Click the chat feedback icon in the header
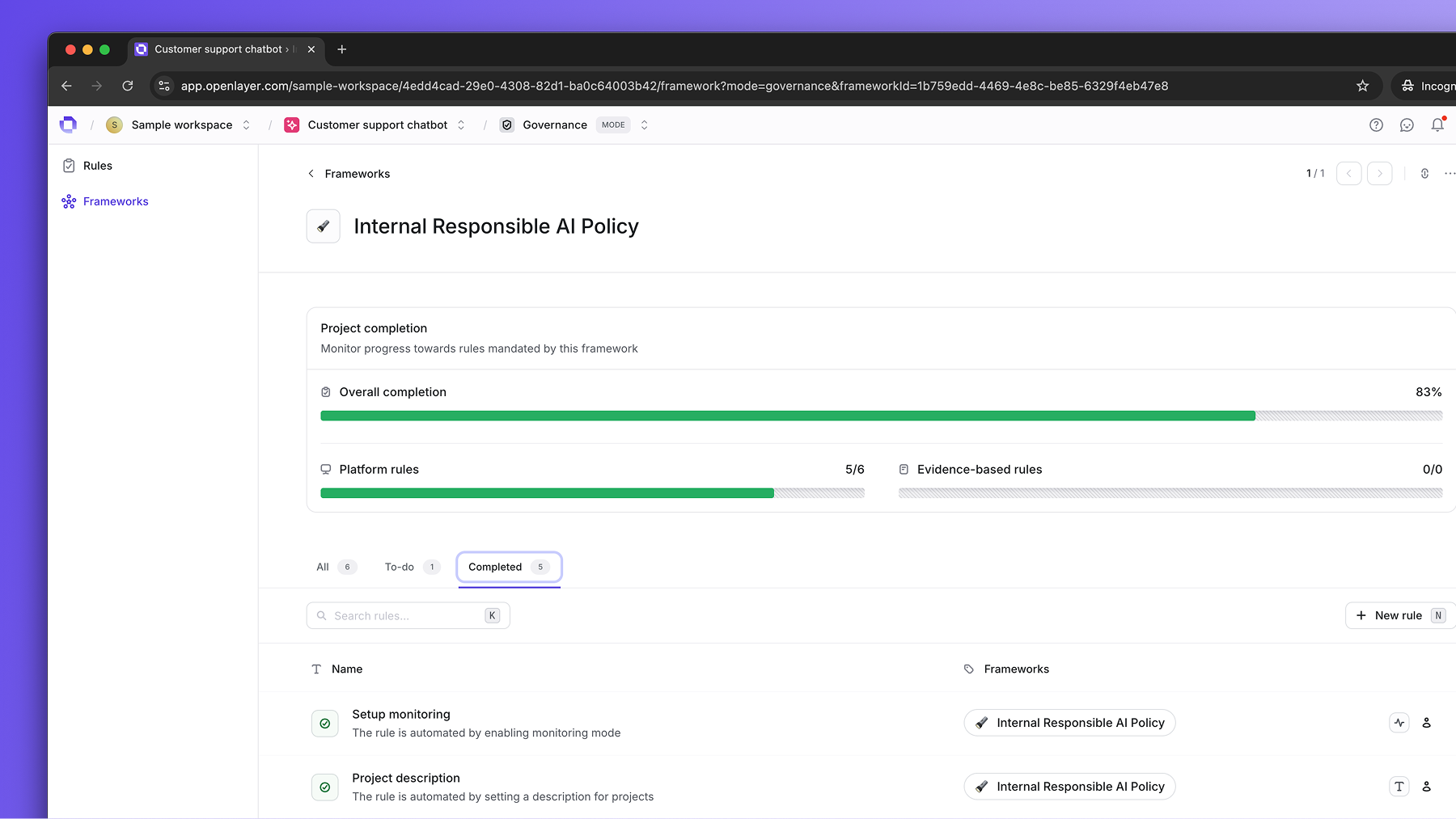Screen dimensions: 1456x819 click(x=1407, y=125)
